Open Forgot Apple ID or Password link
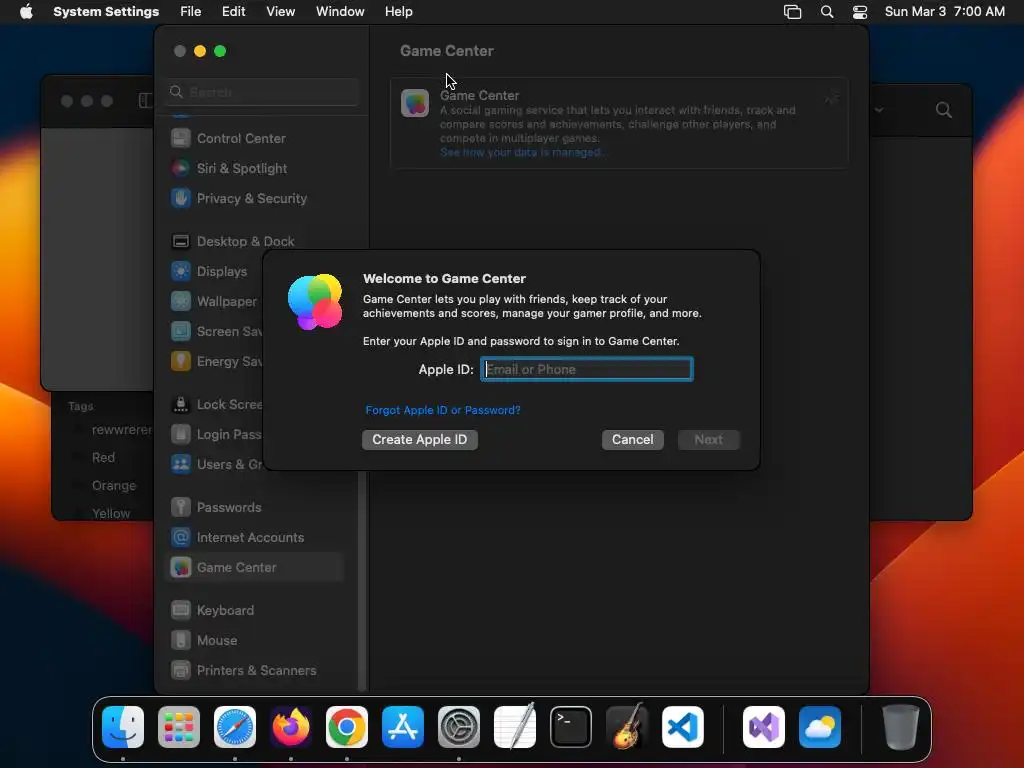The image size is (1024, 768). click(x=443, y=410)
